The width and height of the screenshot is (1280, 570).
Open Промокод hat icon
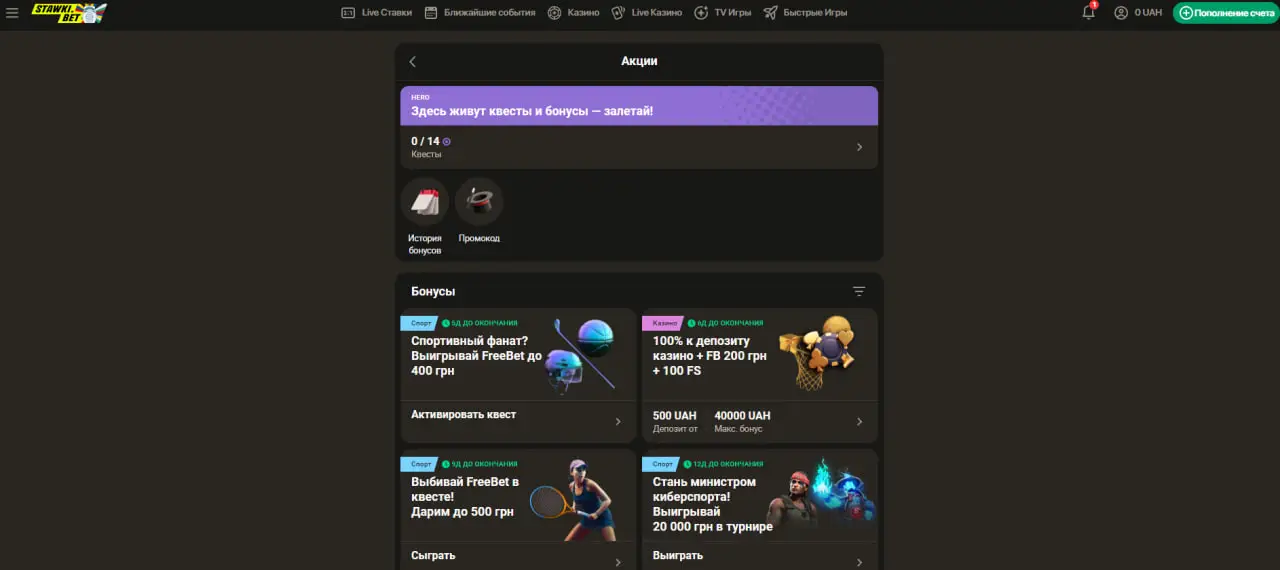coord(479,202)
